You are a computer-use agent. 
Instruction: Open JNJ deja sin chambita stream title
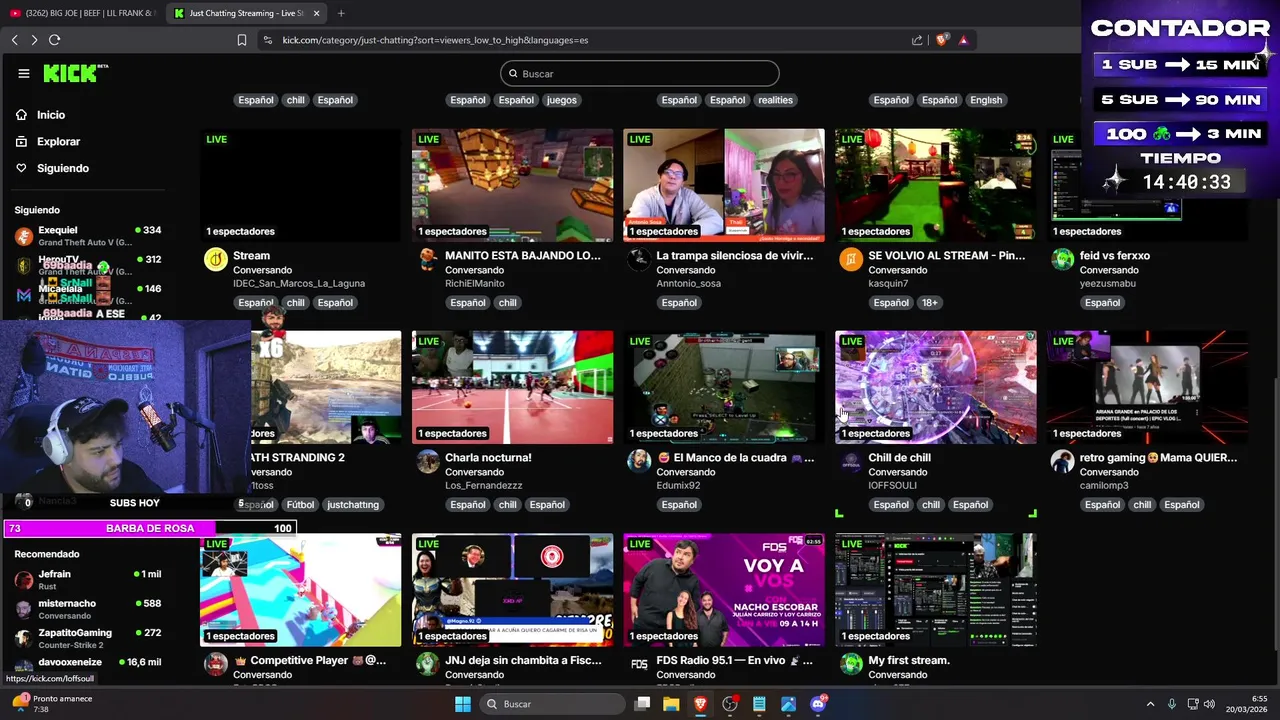coord(523,660)
